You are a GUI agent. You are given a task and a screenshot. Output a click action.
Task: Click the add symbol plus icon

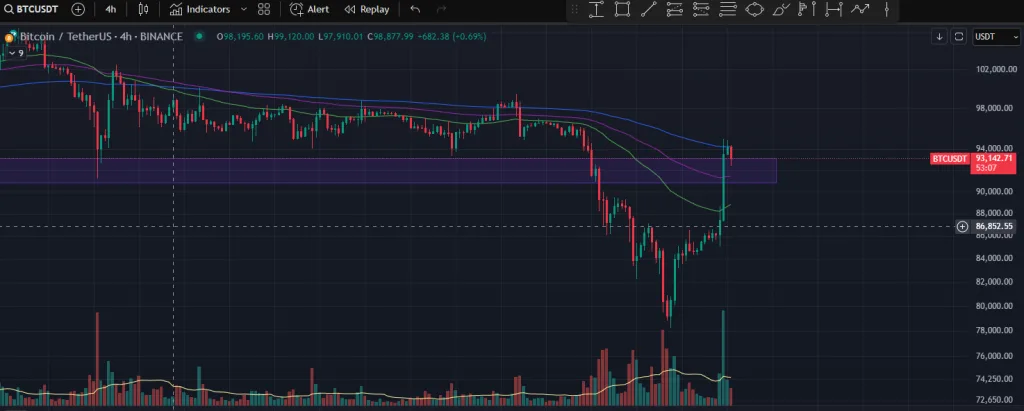click(x=78, y=9)
